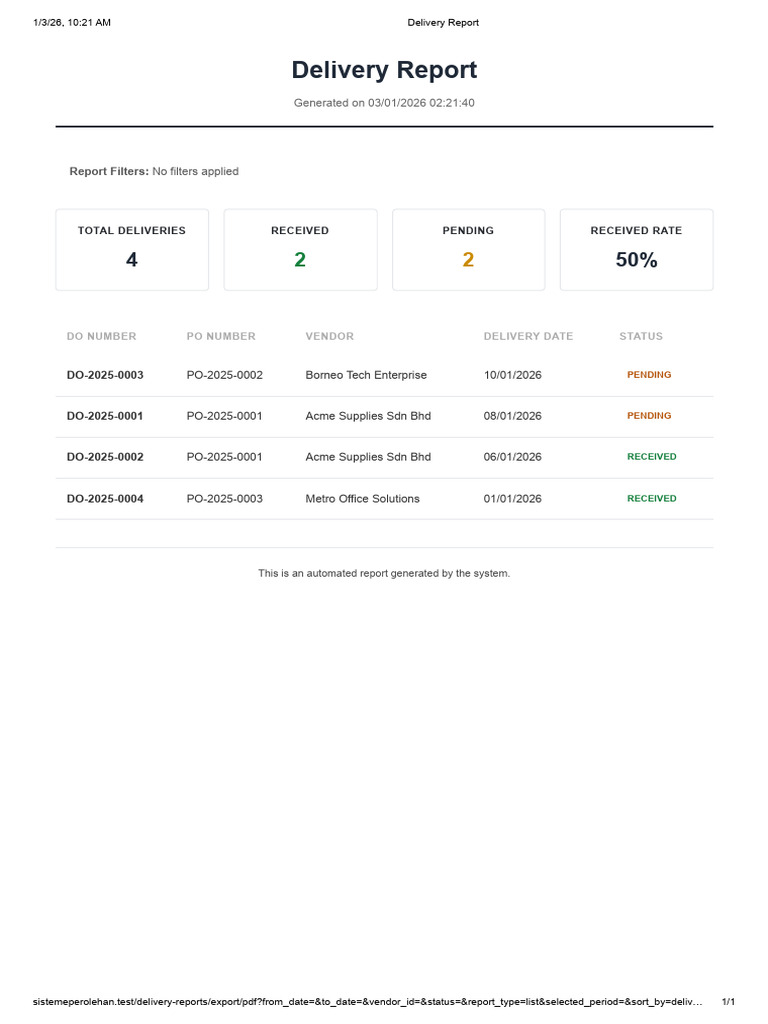Click RECEIVED status for DO-2025-0002
The height and width of the screenshot is (1024, 768).
click(652, 456)
